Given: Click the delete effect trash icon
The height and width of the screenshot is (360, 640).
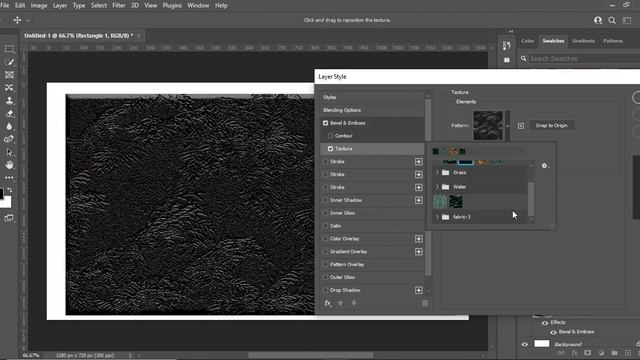Looking at the screenshot, I should coord(424,303).
